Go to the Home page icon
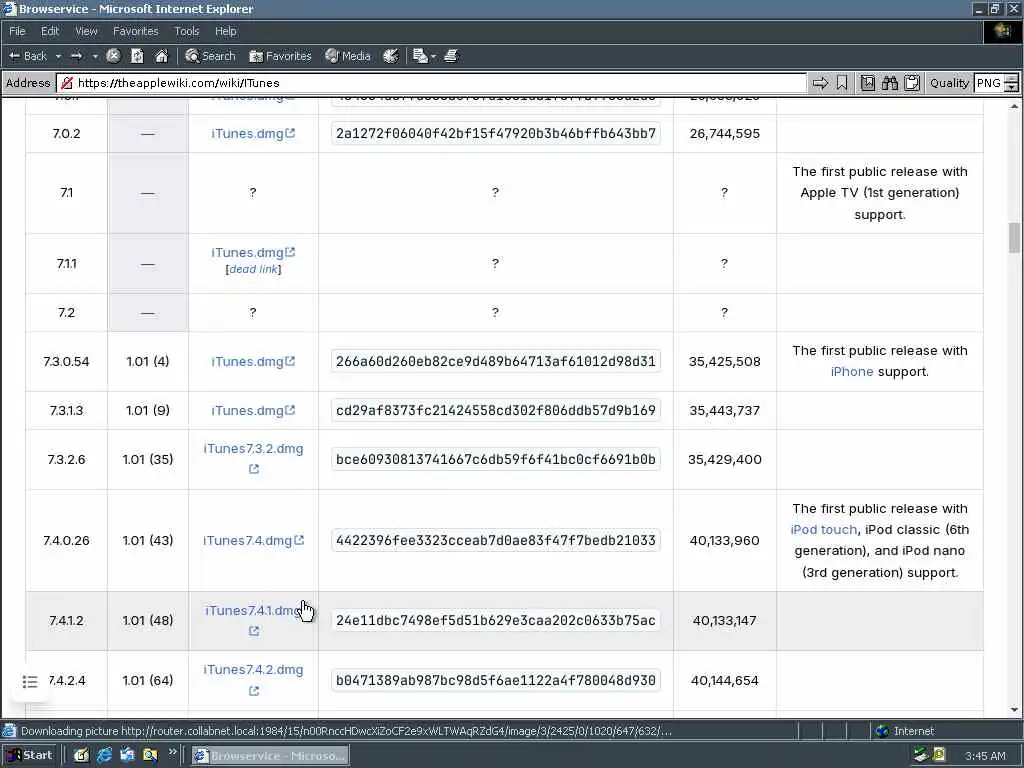 tap(161, 56)
